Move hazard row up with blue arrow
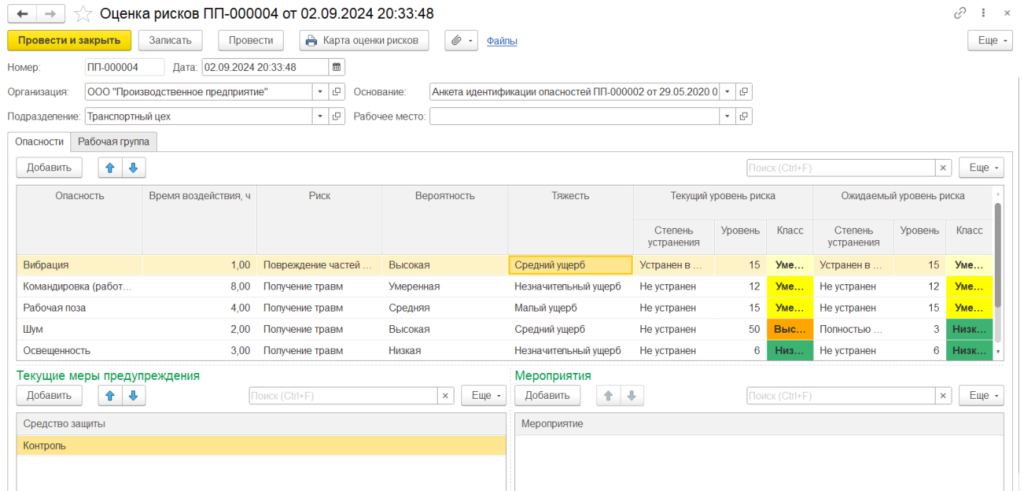Viewport: 1024px width, 491px height. [x=111, y=167]
